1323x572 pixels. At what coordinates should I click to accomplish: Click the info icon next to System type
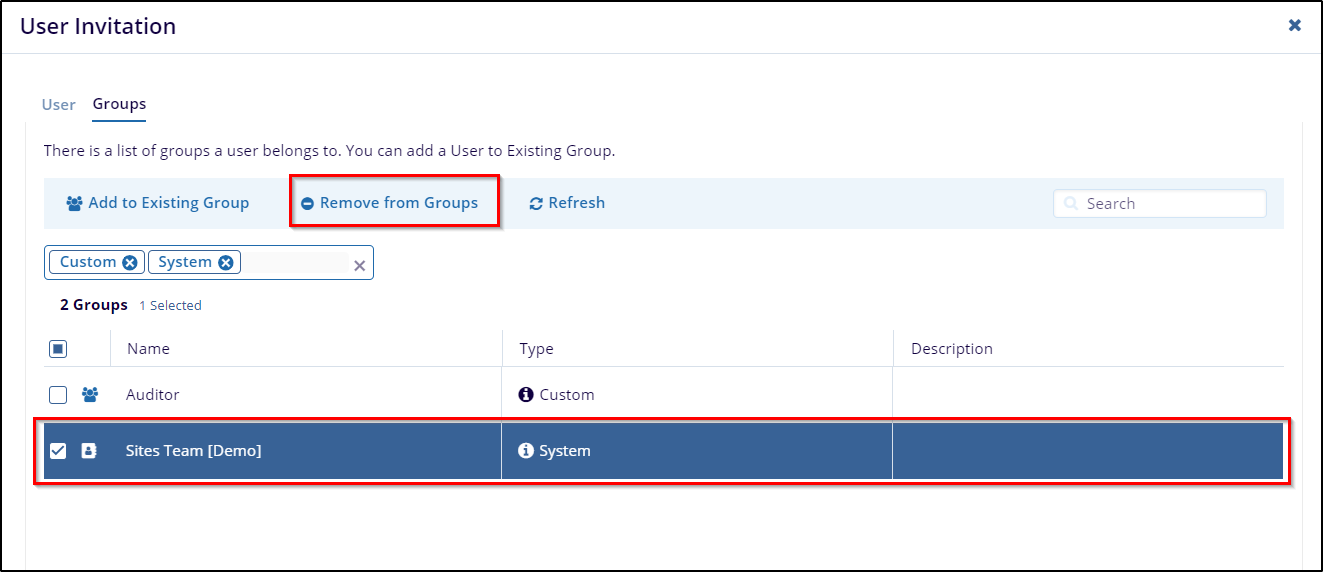526,451
